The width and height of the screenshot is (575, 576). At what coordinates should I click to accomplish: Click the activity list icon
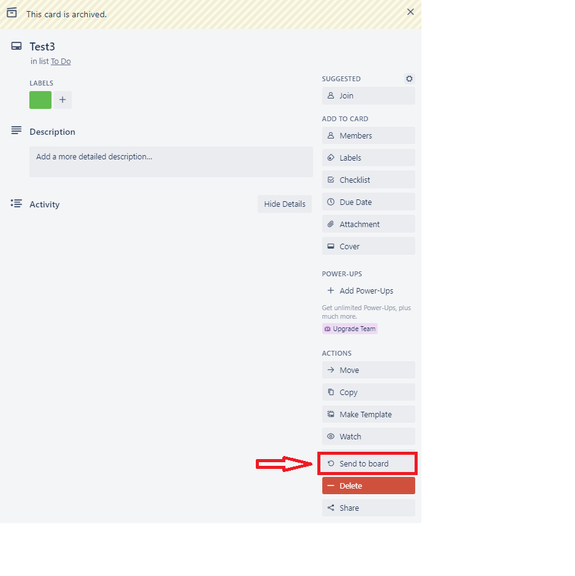(x=16, y=204)
